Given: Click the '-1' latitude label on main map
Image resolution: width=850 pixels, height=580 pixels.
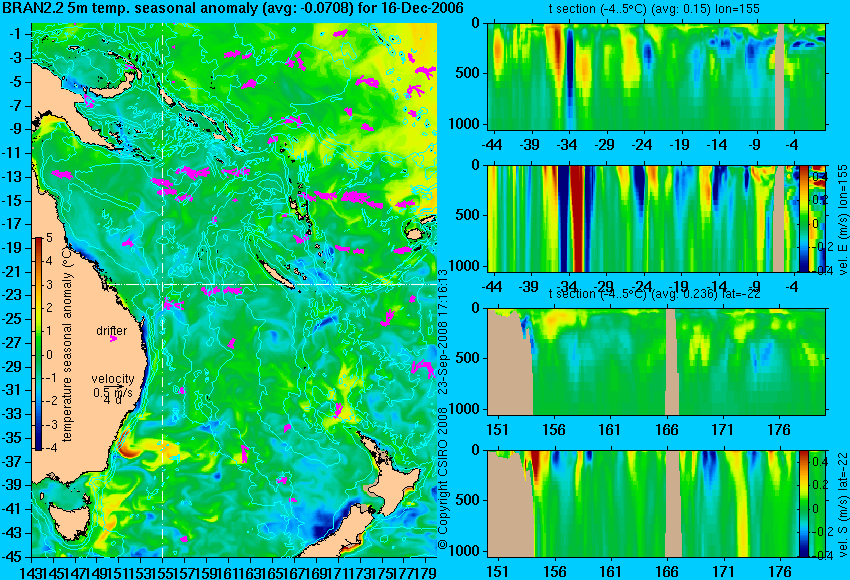Looking at the screenshot, I should point(16,34).
